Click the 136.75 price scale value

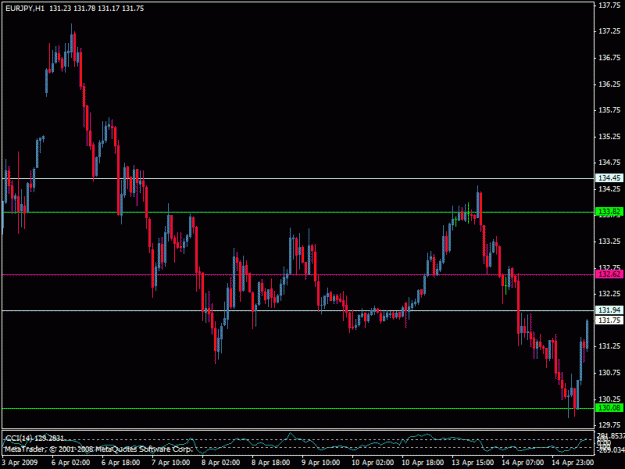609,58
